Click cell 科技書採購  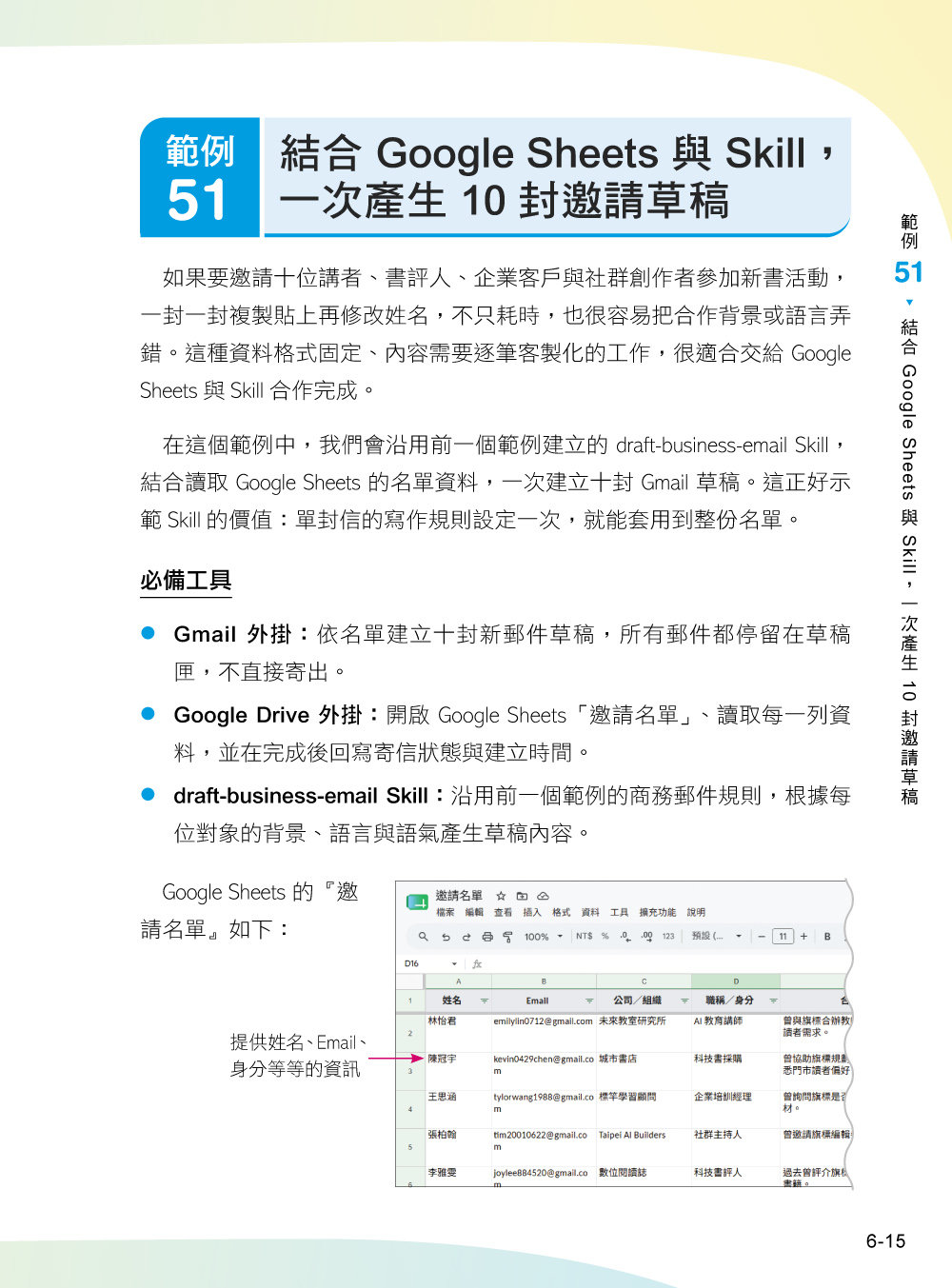coord(736,1071)
